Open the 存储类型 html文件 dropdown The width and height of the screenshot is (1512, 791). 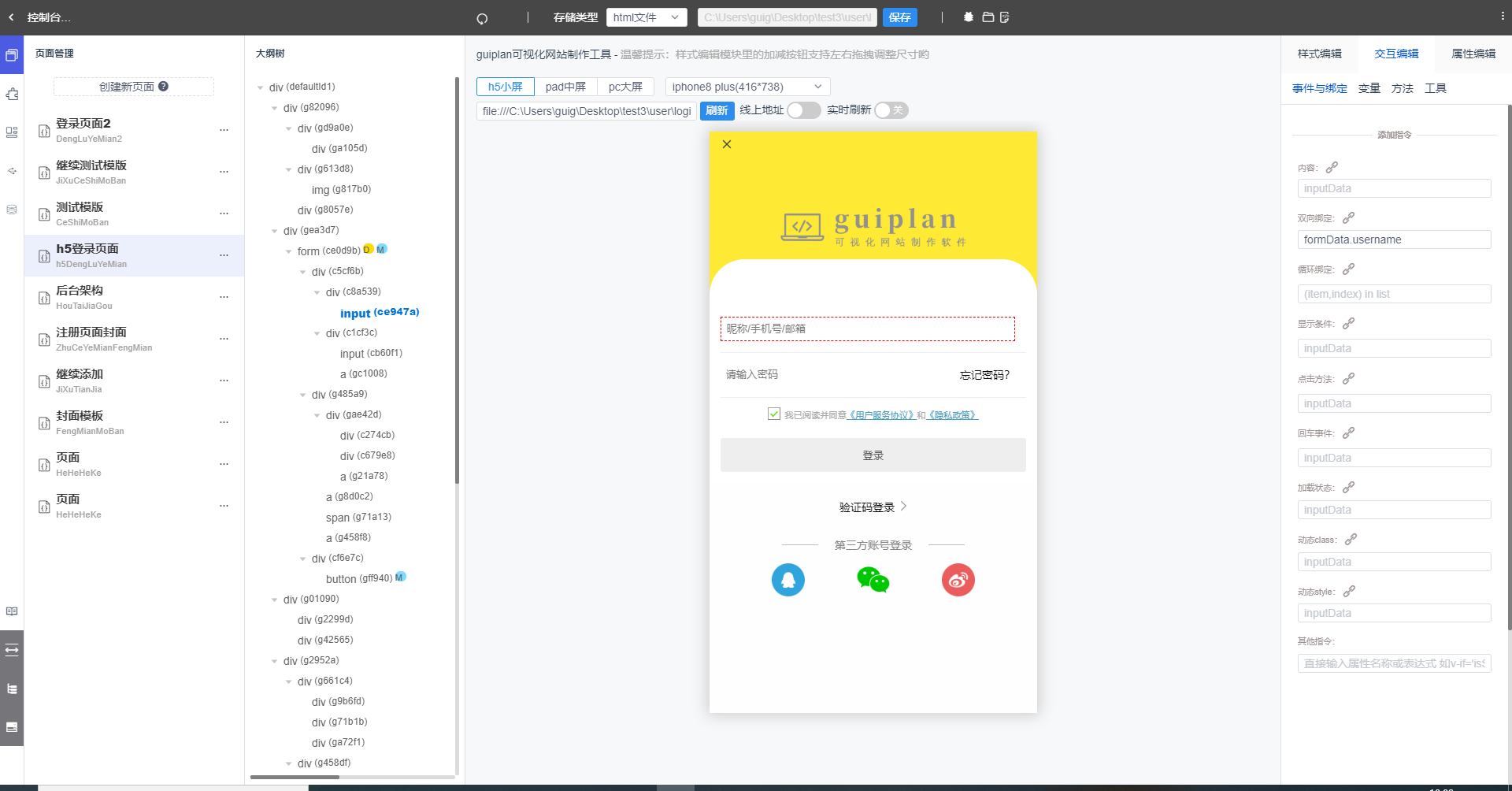click(646, 17)
